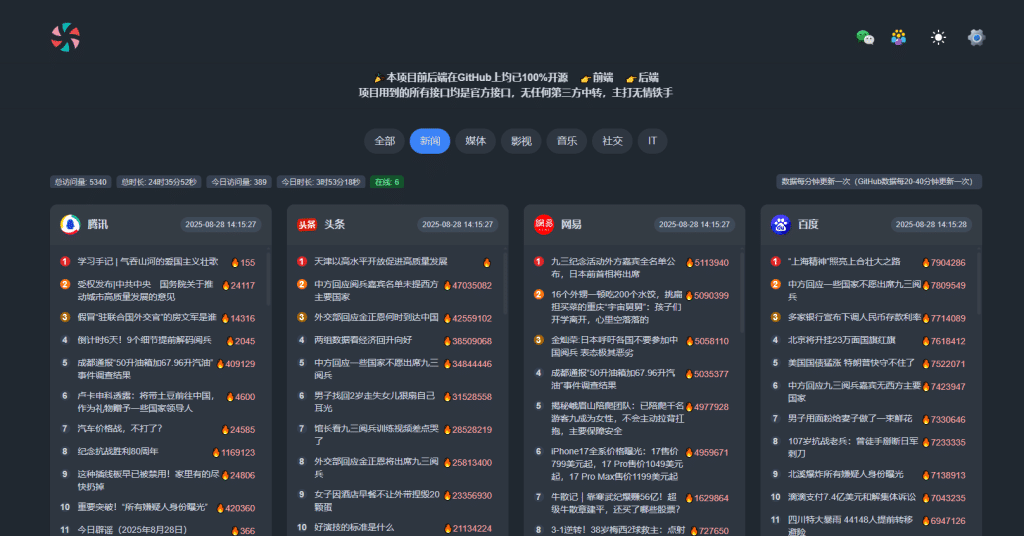Viewport: 1024px width, 536px height.
Task: Click the red 头条 logo
Action: pos(307,225)
